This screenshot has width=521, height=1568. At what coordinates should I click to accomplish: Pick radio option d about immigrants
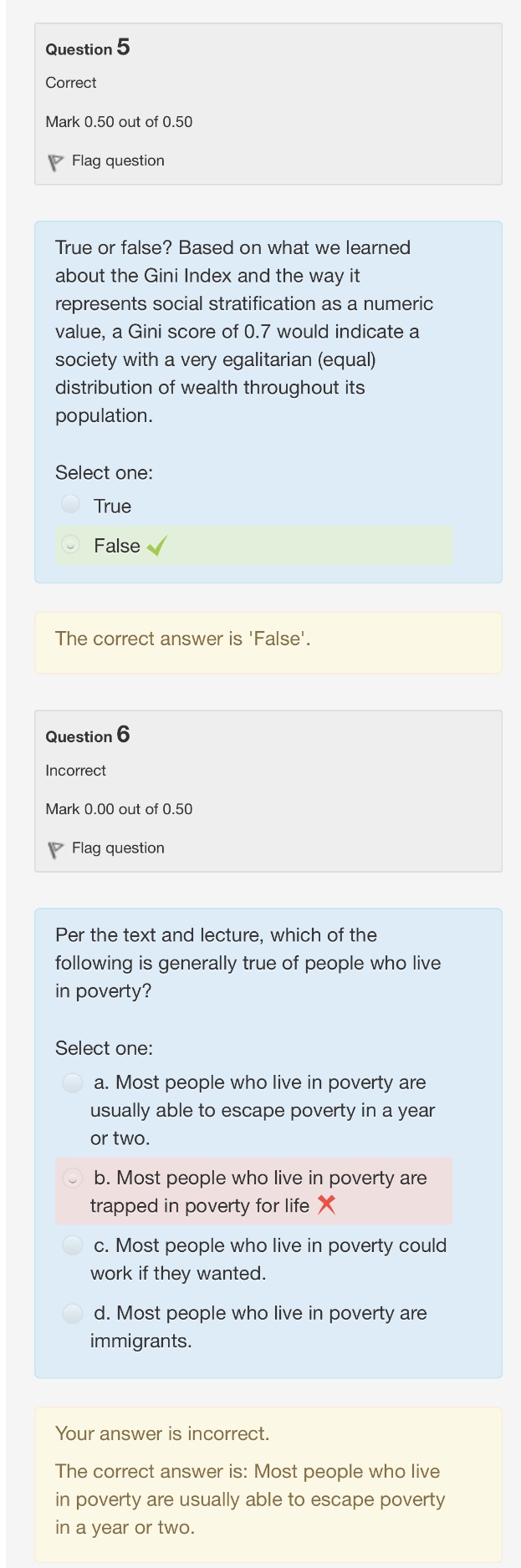tap(74, 1313)
